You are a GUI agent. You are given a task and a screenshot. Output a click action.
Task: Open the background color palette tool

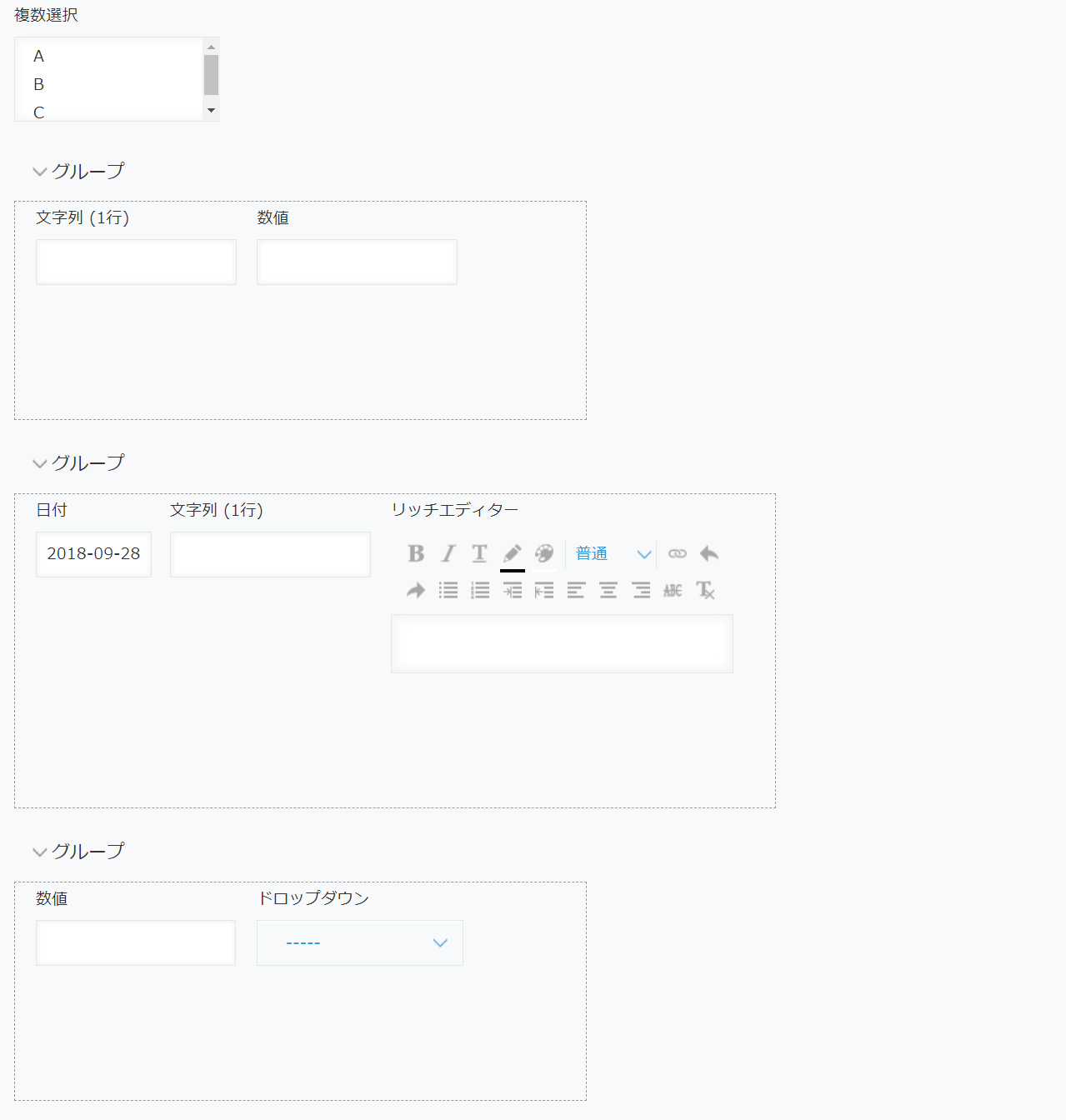point(544,553)
